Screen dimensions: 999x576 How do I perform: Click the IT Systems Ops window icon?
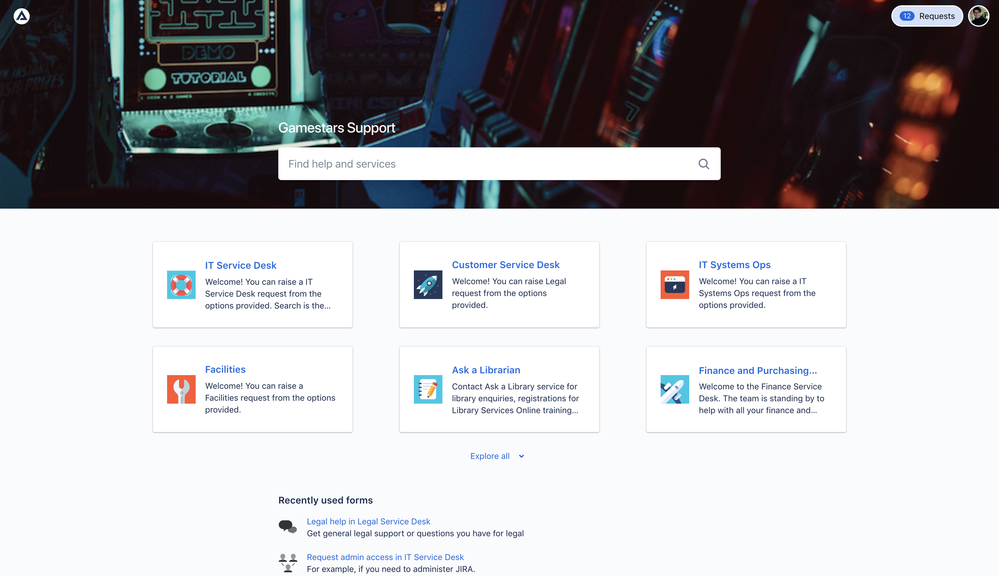pyautogui.click(x=675, y=284)
